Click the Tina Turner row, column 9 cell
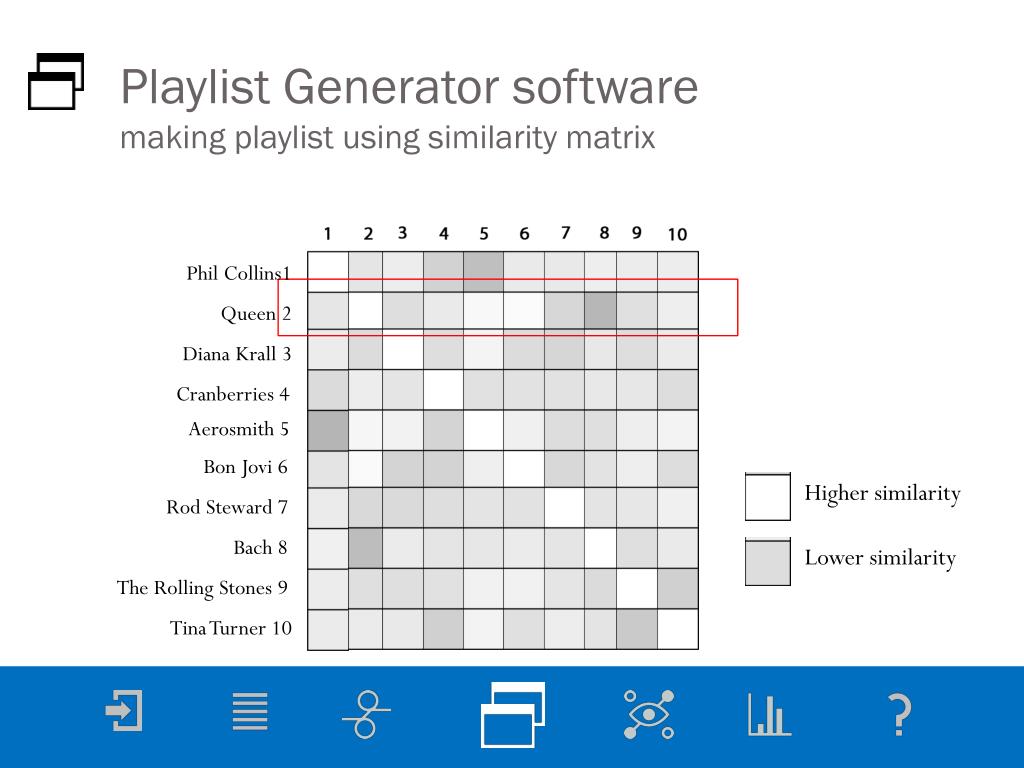This screenshot has height=768, width=1024. coord(637,629)
